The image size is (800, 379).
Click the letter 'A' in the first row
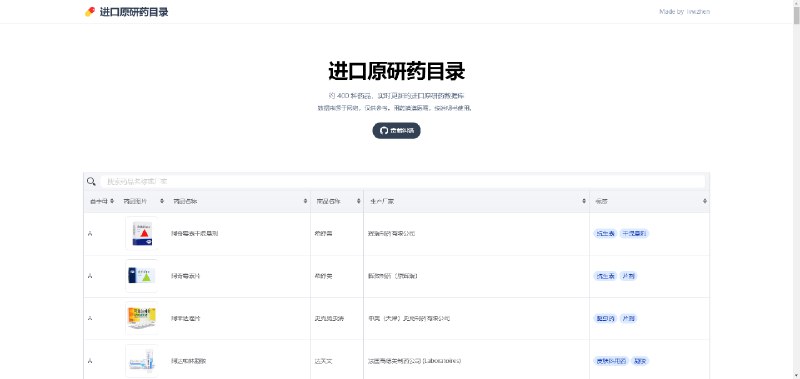click(90, 234)
